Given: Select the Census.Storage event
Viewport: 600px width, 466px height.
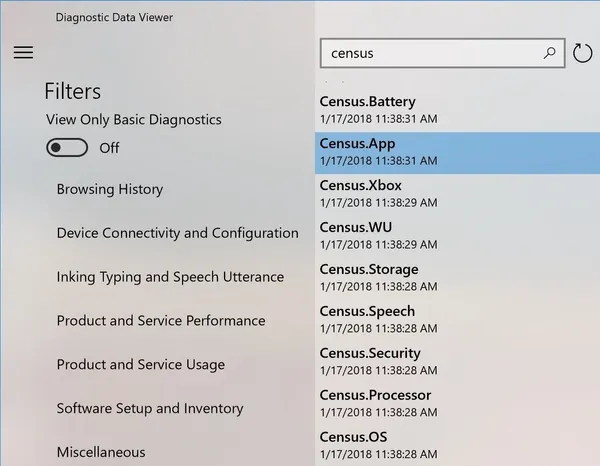Looking at the screenshot, I should pyautogui.click(x=457, y=279).
